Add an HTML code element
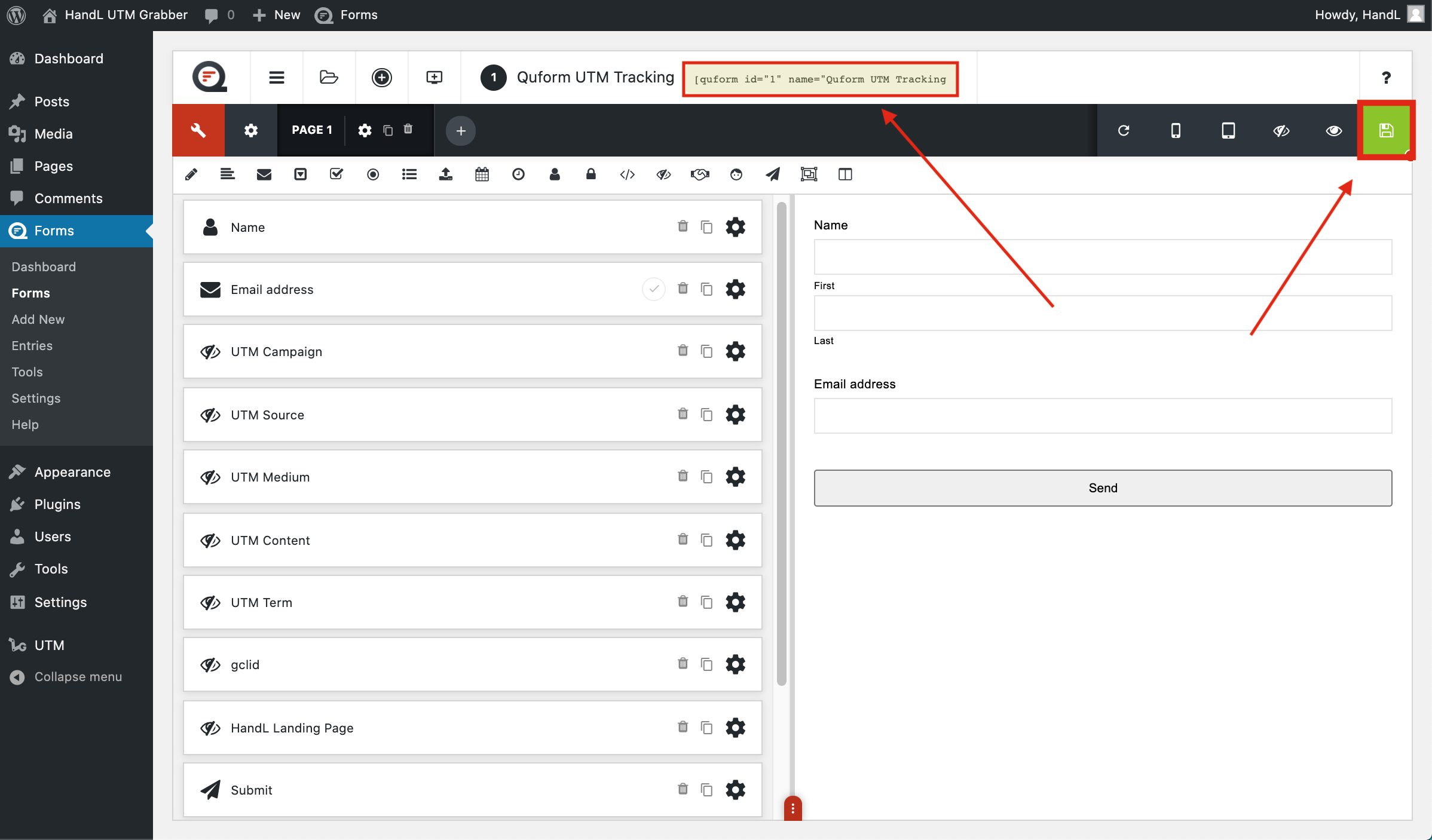Screen dimensions: 1432x840 pyautogui.click(x=628, y=174)
